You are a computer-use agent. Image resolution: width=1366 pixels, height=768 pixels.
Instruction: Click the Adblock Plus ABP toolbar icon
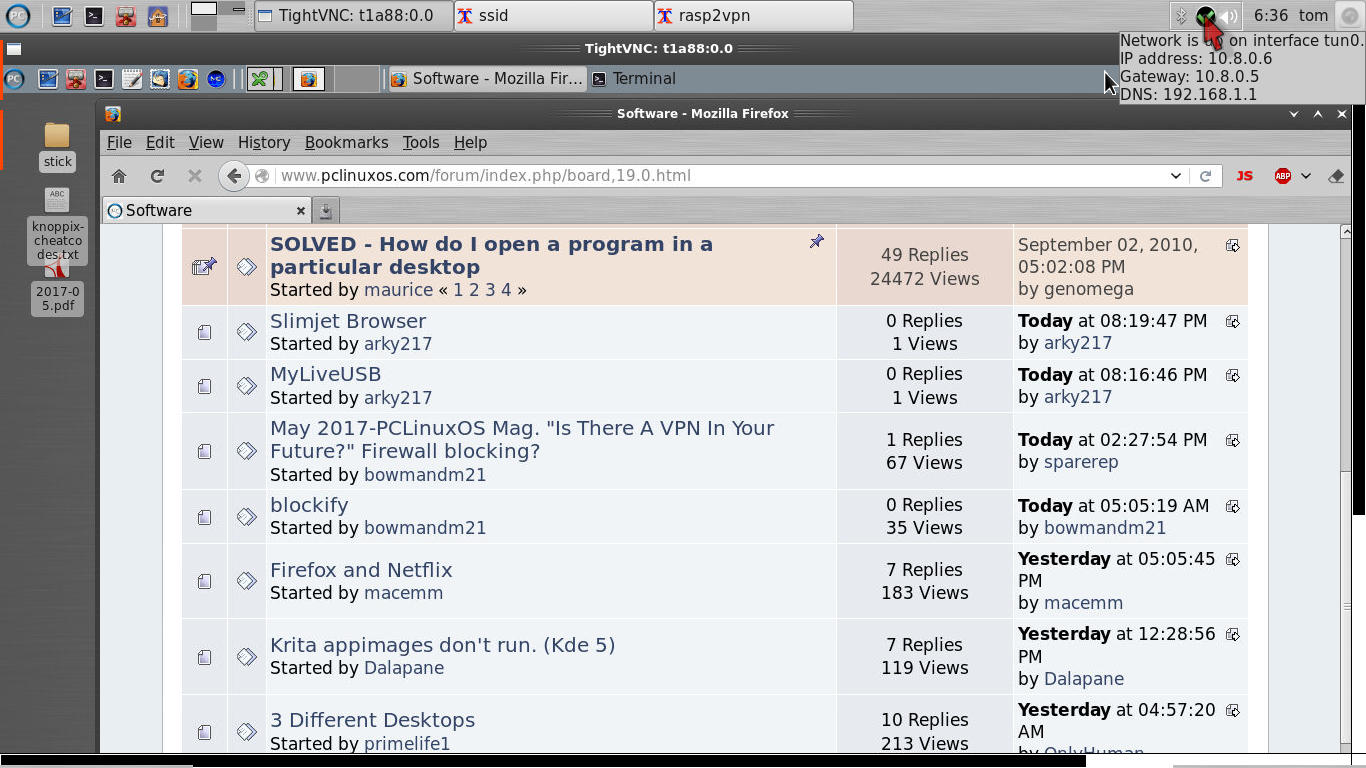point(1282,176)
